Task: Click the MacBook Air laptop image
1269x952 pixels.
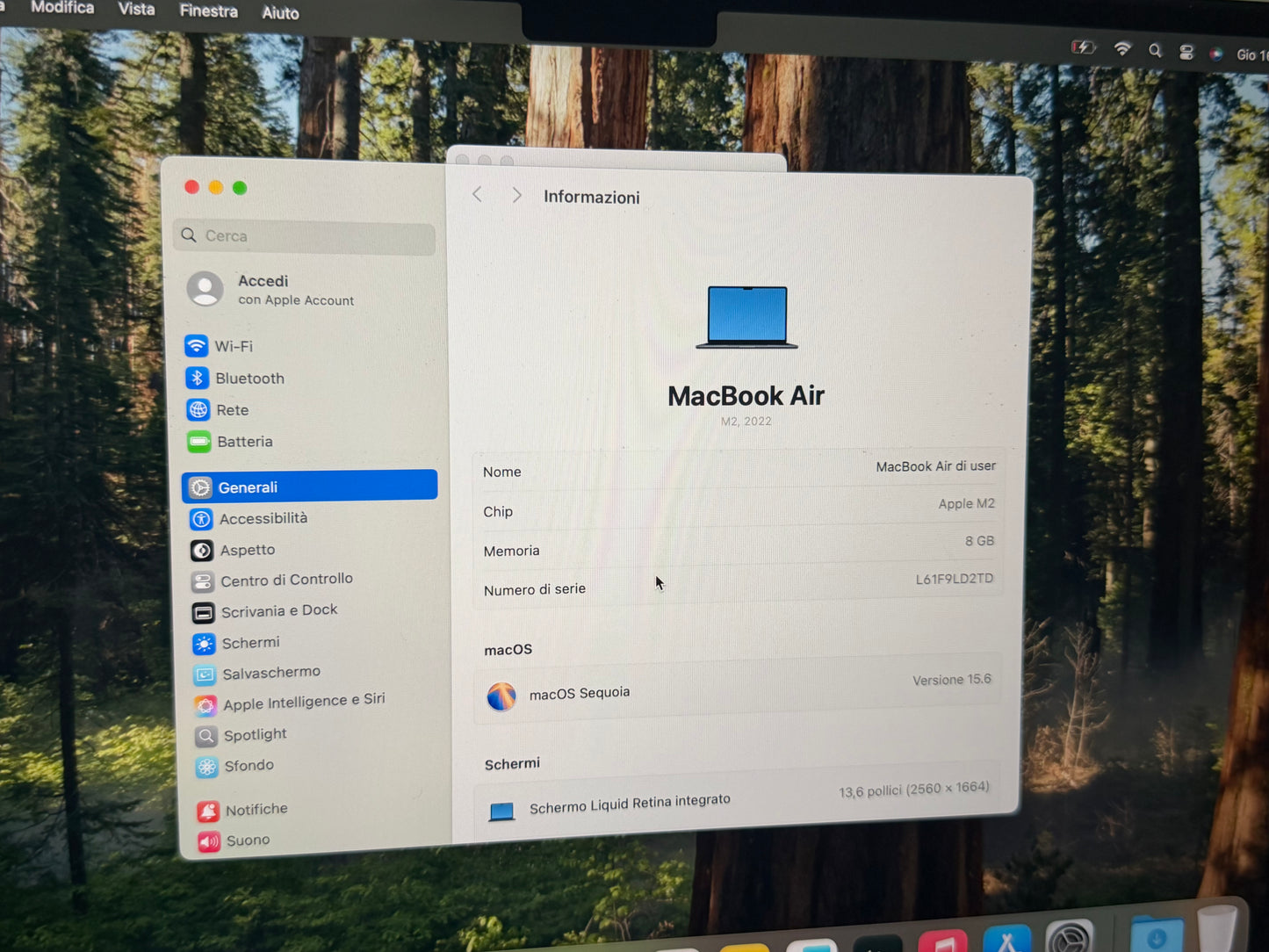Action: click(x=747, y=317)
